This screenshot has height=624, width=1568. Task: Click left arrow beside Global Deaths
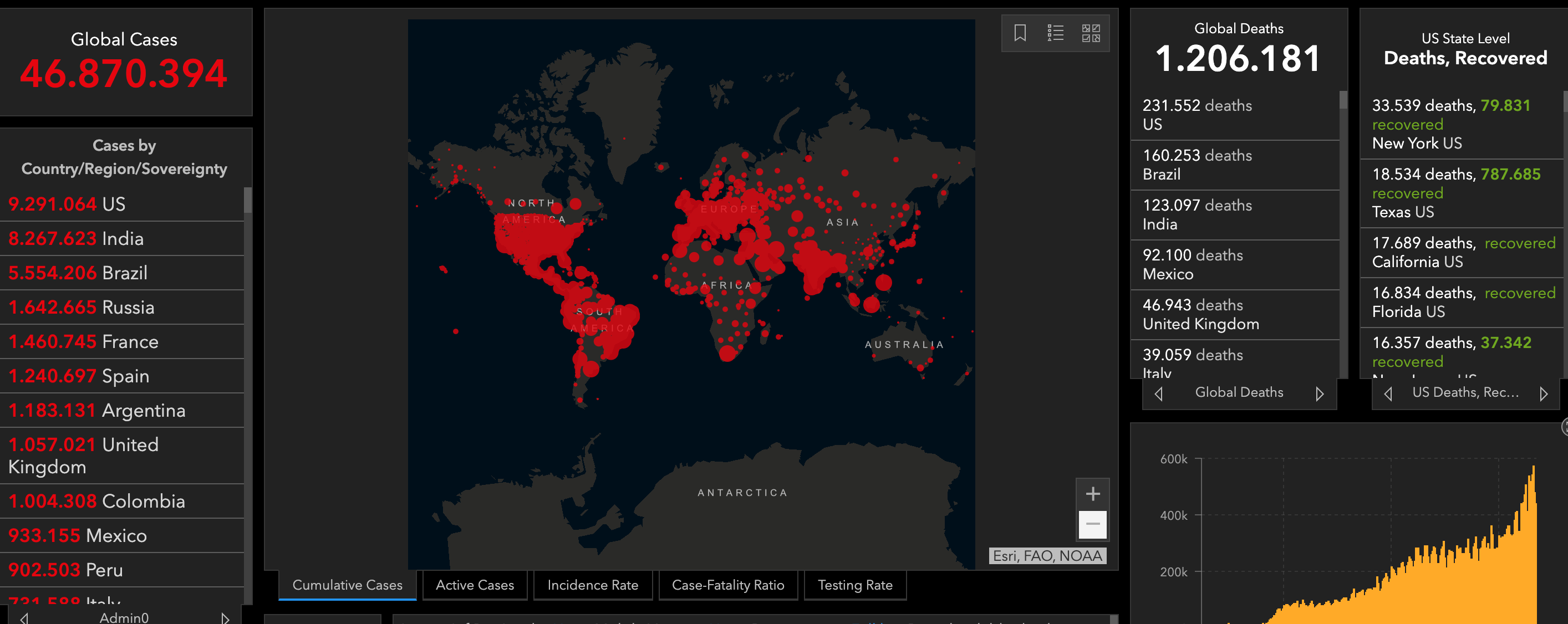[1158, 393]
